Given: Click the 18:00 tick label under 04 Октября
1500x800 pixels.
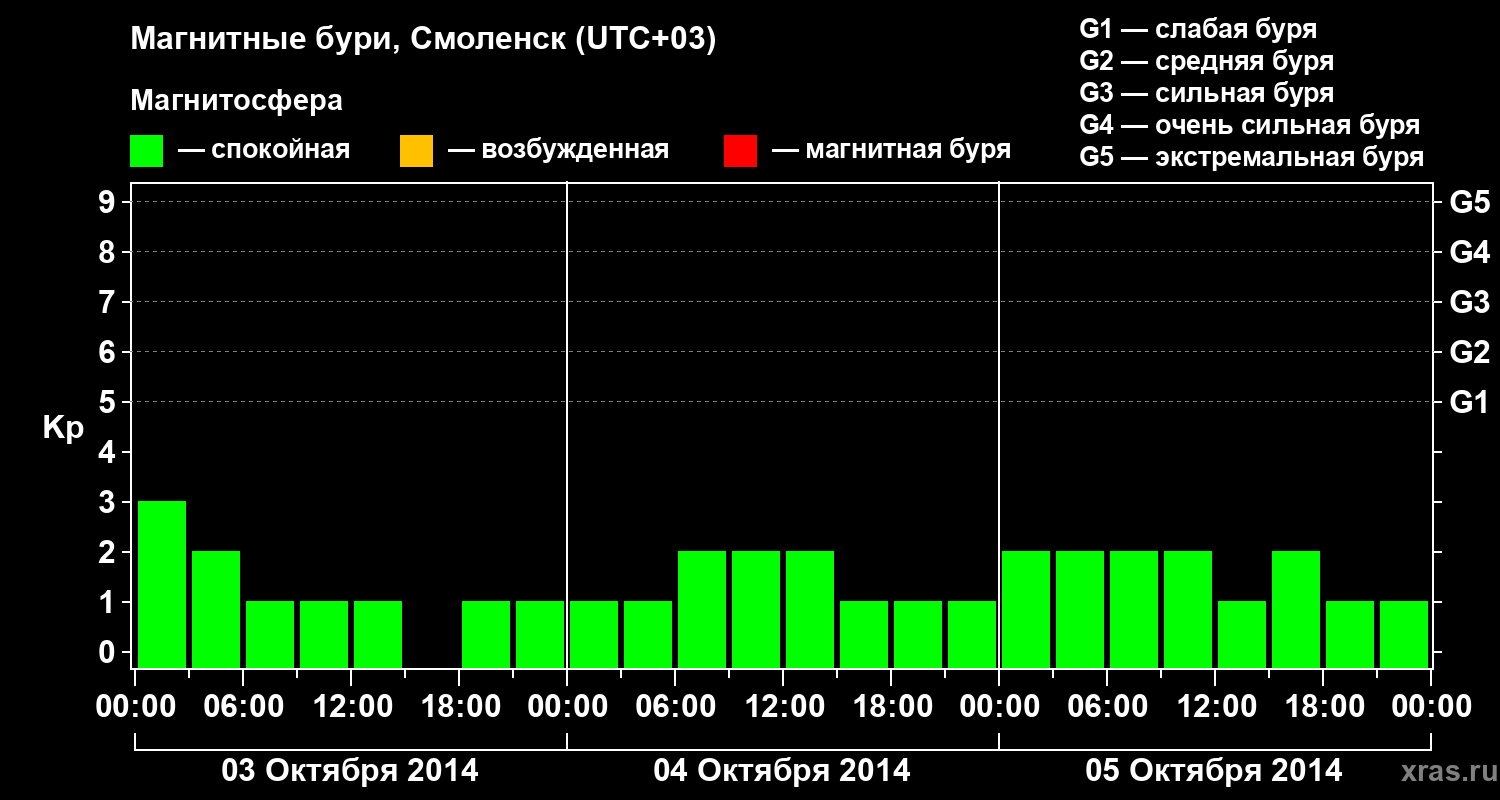Looking at the screenshot, I should 891,707.
